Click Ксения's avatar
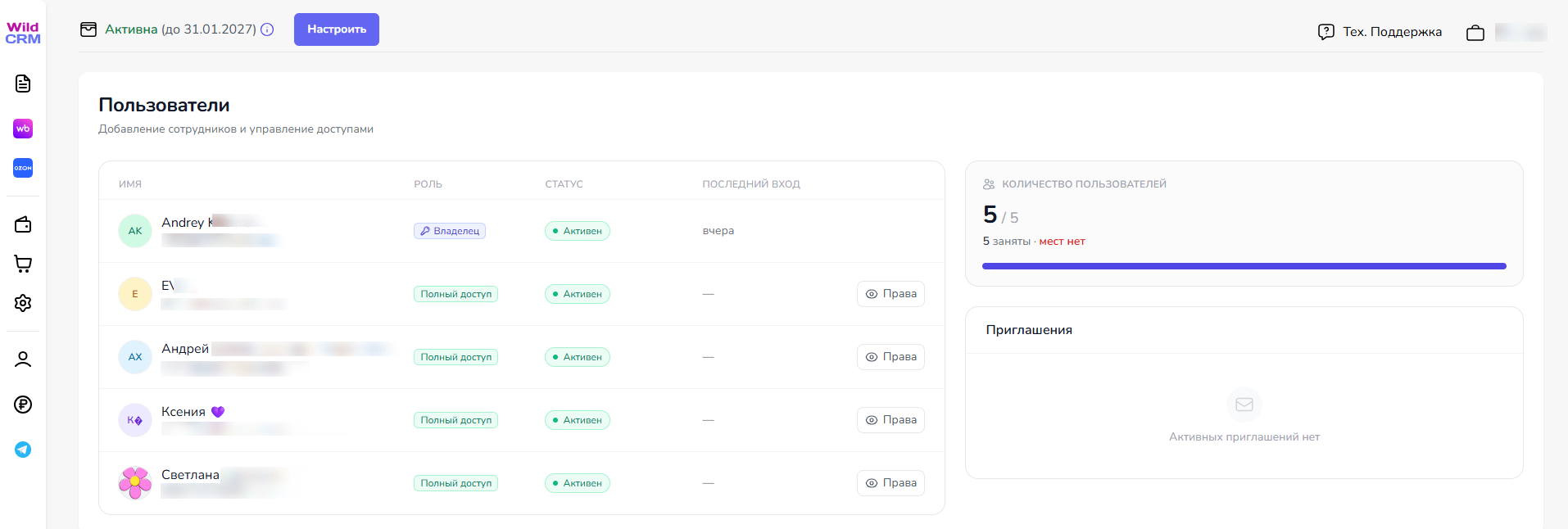Screen dimensions: 1568x529 (135, 420)
